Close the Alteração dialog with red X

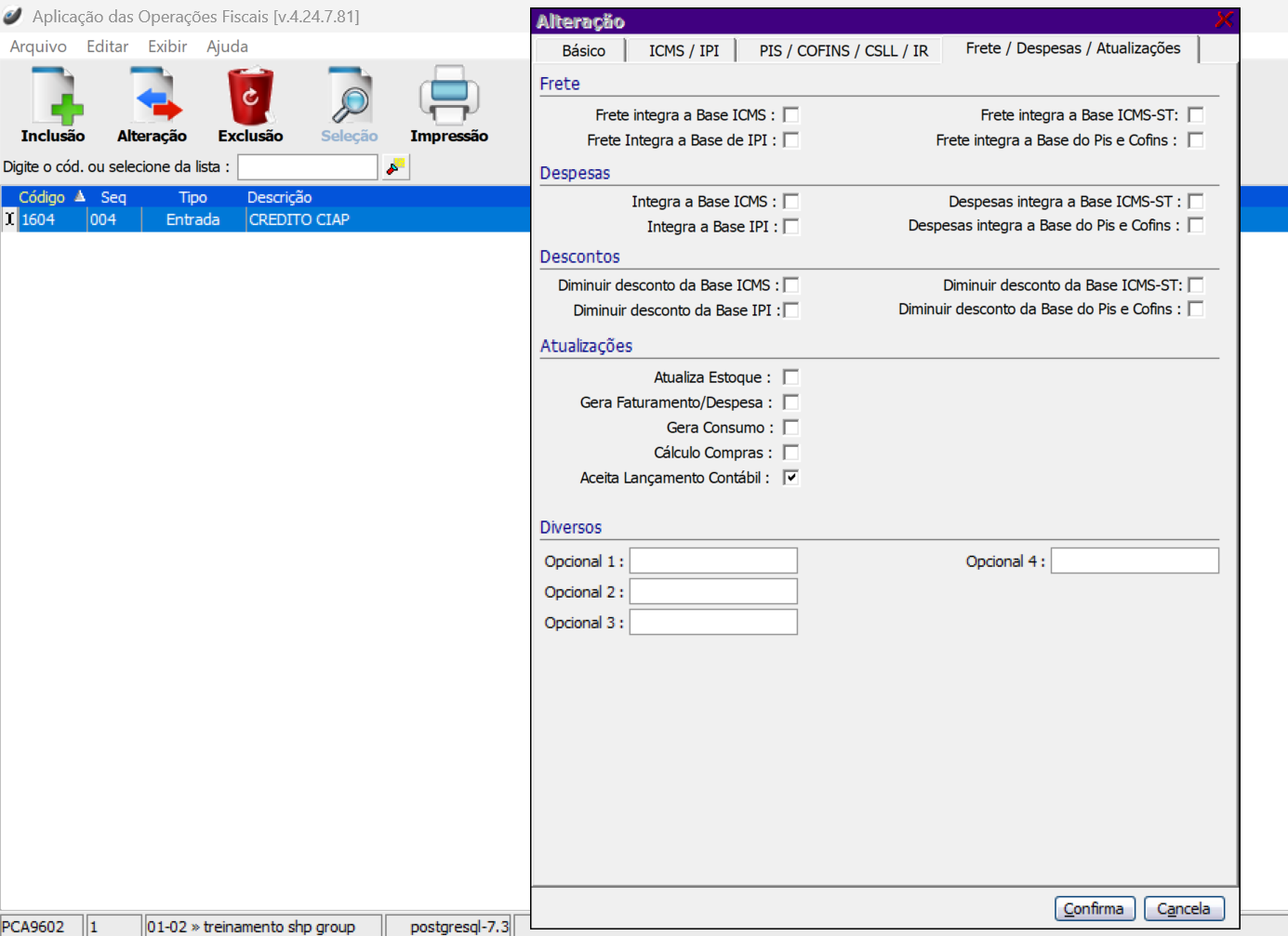coord(1224,20)
